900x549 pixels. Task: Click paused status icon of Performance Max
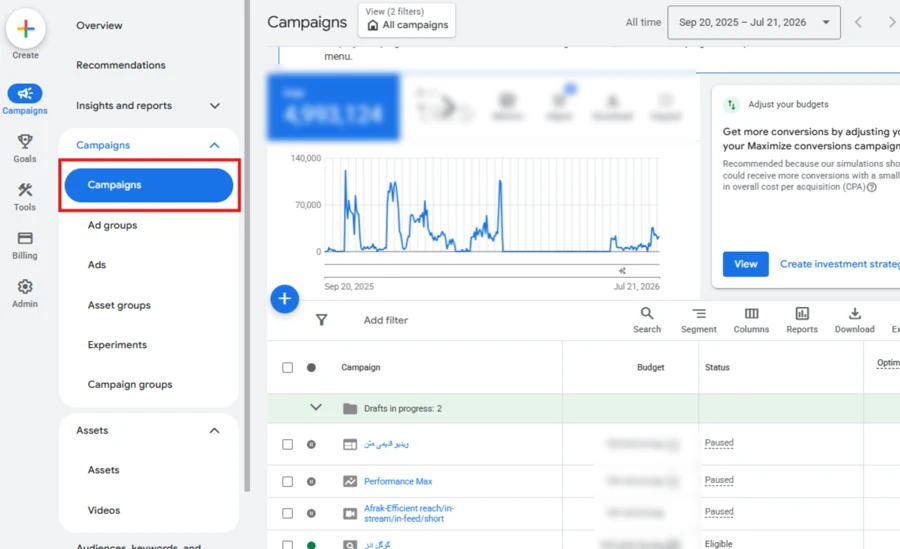[x=311, y=481]
